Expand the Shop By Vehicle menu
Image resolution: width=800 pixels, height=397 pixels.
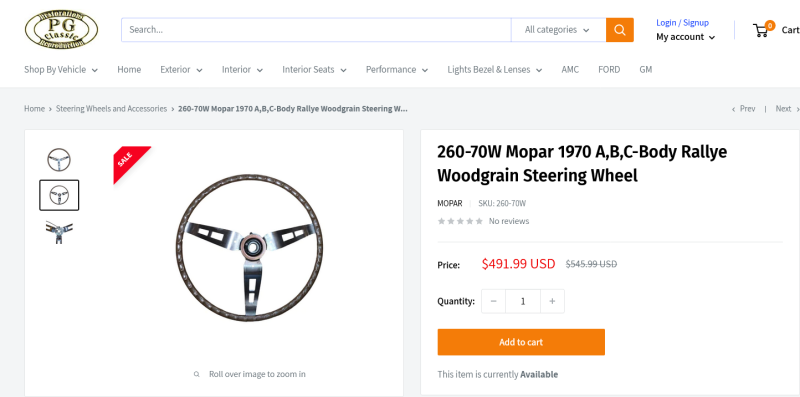pos(61,69)
